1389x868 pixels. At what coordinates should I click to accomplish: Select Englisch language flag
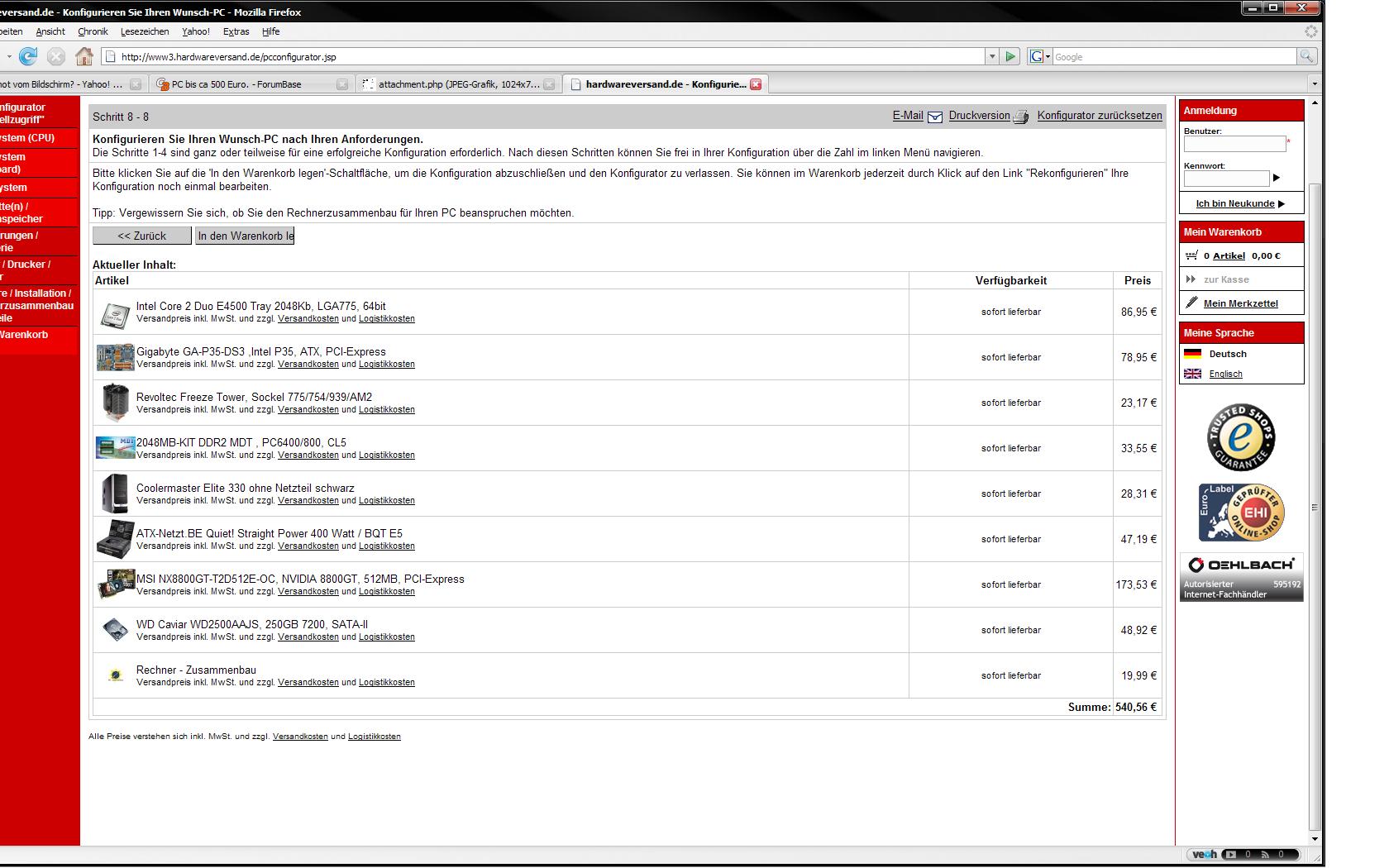[x=1192, y=374]
